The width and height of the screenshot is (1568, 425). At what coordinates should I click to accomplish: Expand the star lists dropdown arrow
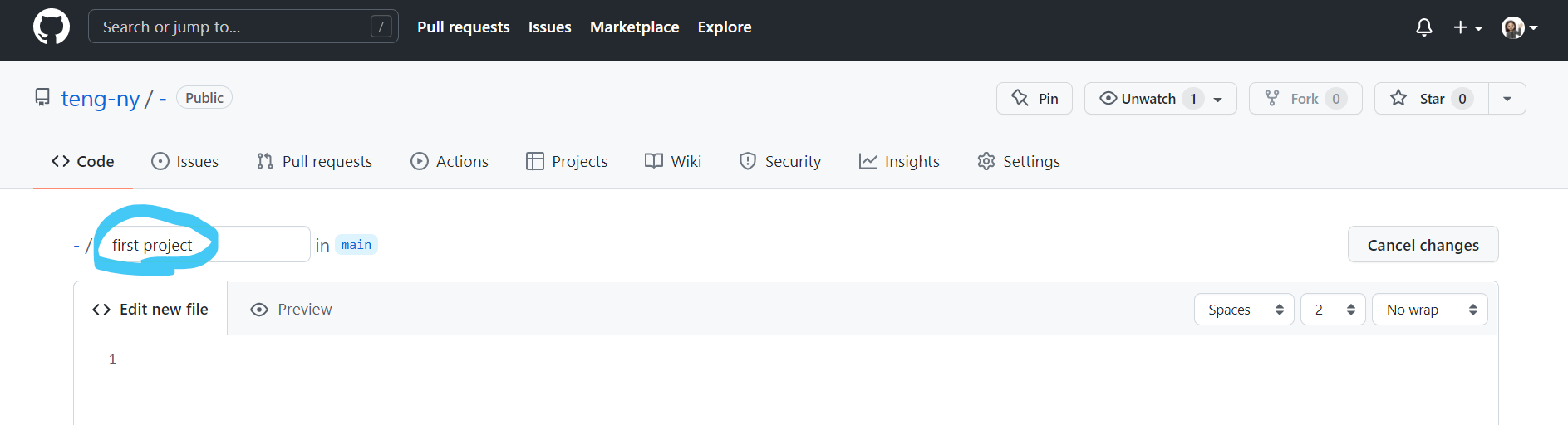(1507, 99)
